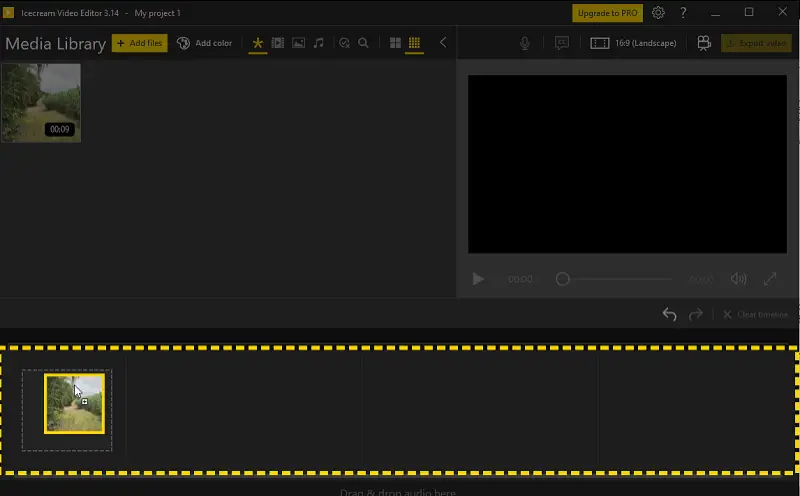Click the Upgrade to PRO button

click(x=607, y=13)
